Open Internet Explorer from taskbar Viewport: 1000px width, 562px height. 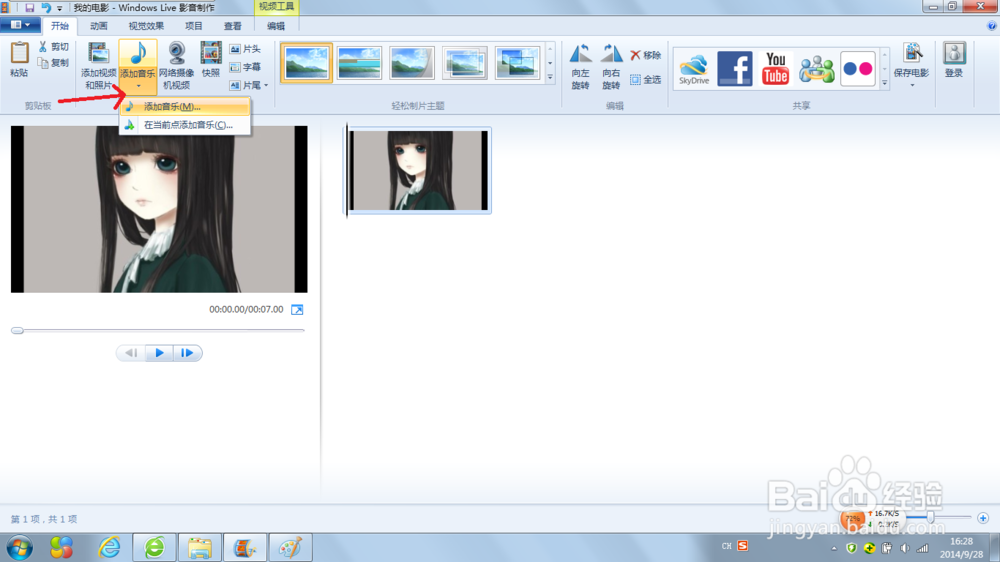pyautogui.click(x=109, y=547)
